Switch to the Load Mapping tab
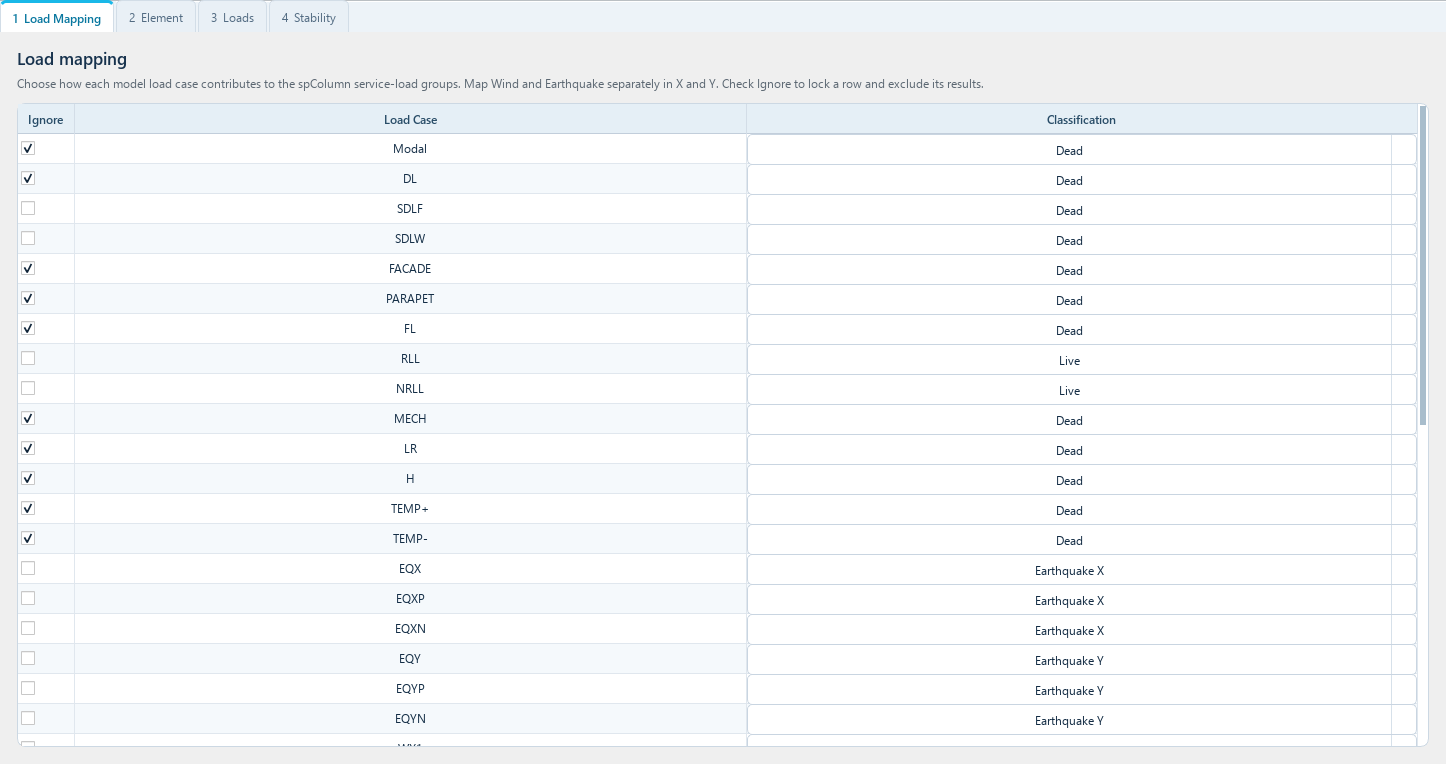The height and width of the screenshot is (764, 1446). 57,18
